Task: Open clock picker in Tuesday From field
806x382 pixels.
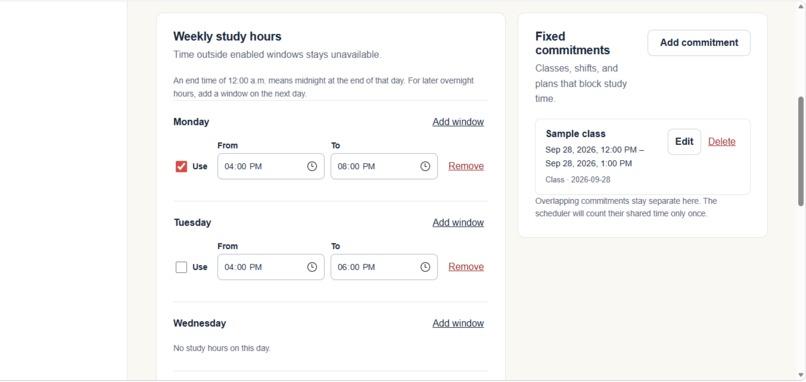Action: (312, 267)
